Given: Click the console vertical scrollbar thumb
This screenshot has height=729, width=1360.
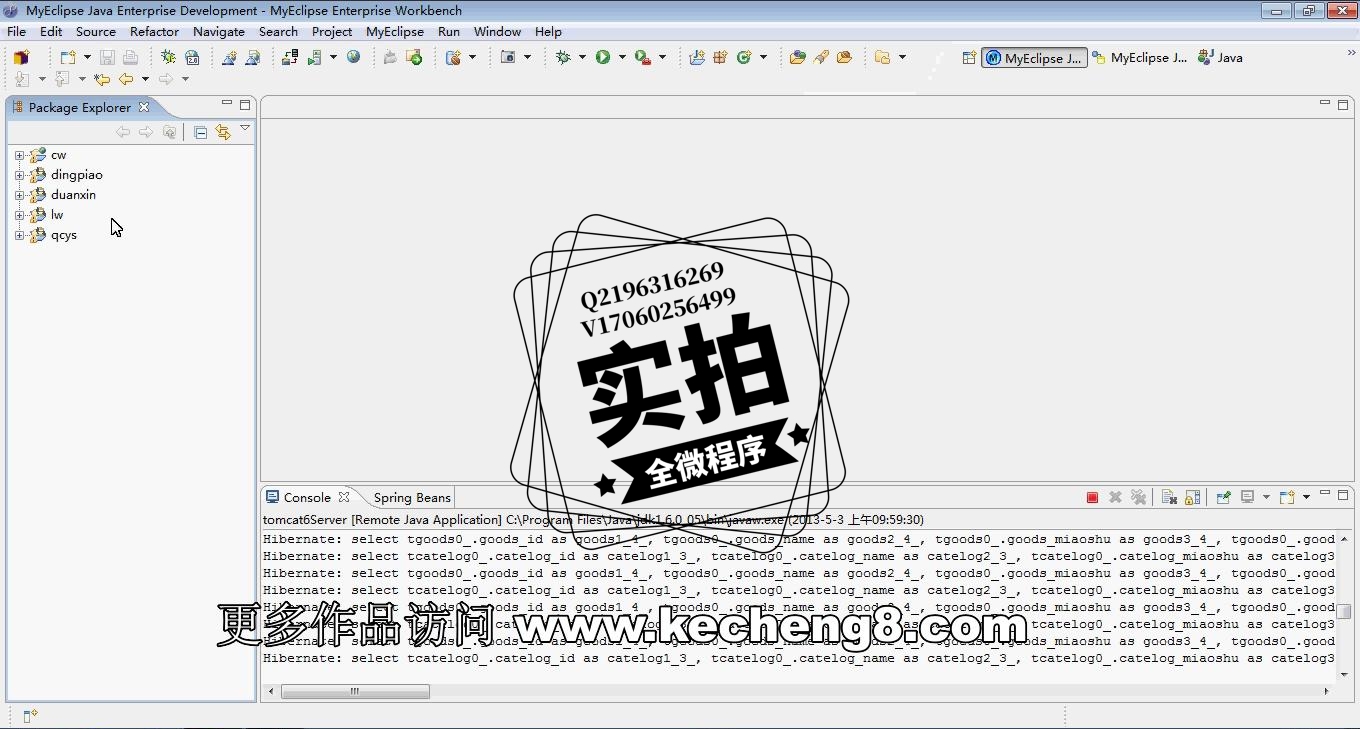Looking at the screenshot, I should 1345,611.
